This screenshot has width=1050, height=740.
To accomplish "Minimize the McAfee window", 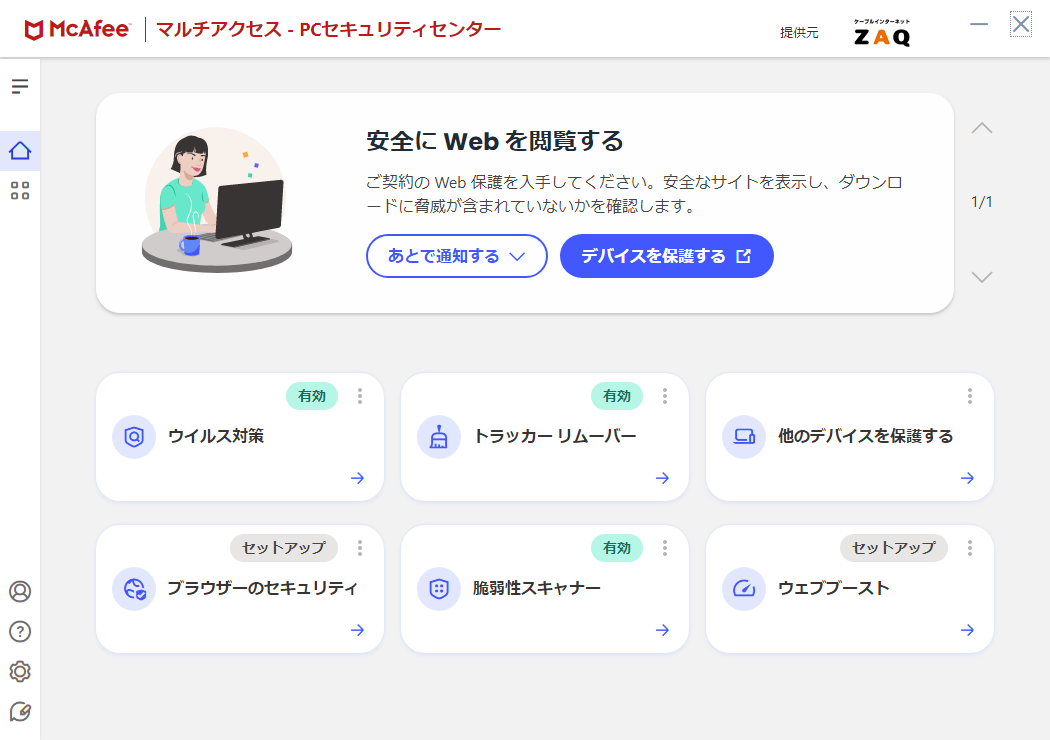I will [x=979, y=25].
